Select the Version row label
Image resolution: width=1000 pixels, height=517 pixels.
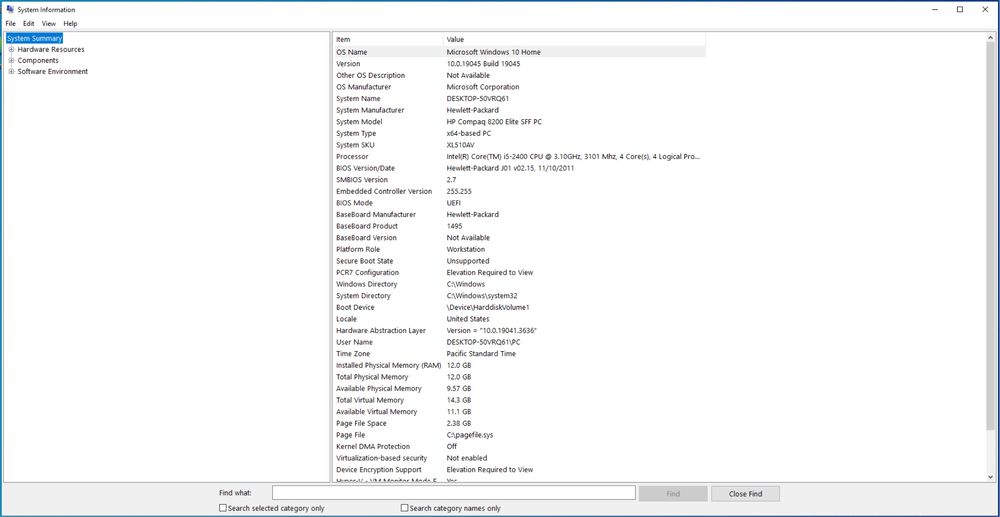tap(348, 64)
